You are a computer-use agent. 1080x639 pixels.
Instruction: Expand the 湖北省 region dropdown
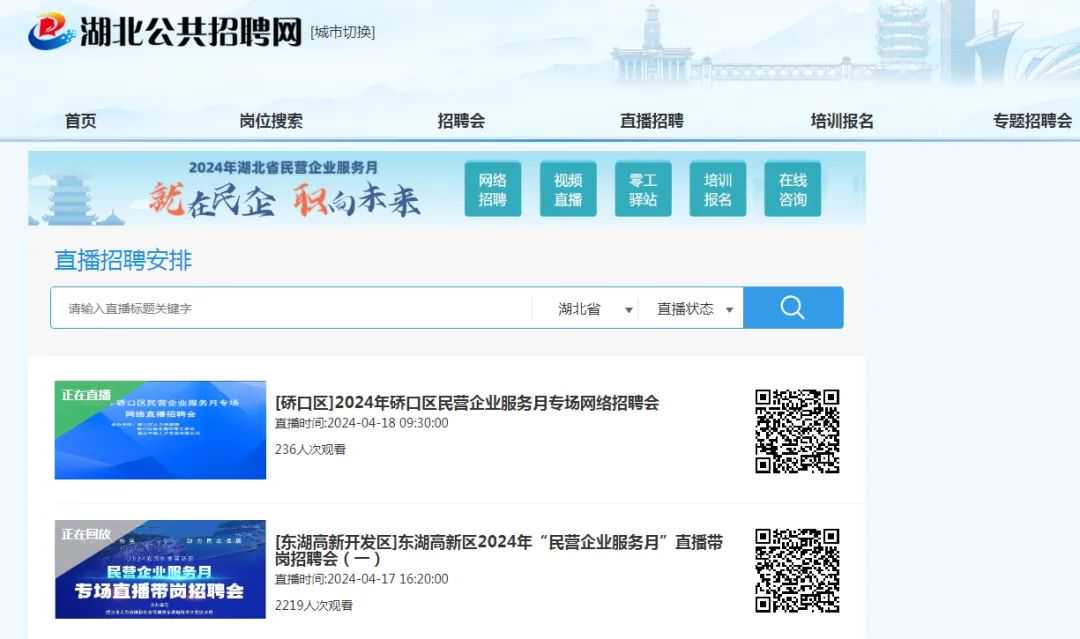(595, 309)
